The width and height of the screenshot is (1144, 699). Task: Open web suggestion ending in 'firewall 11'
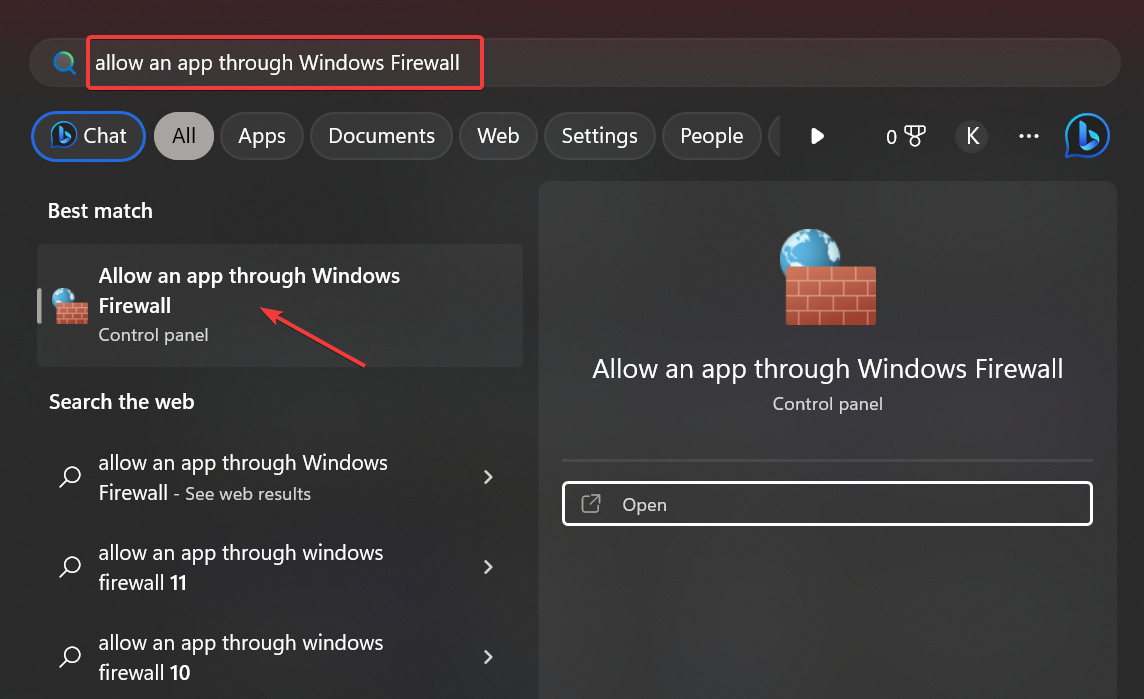point(280,568)
